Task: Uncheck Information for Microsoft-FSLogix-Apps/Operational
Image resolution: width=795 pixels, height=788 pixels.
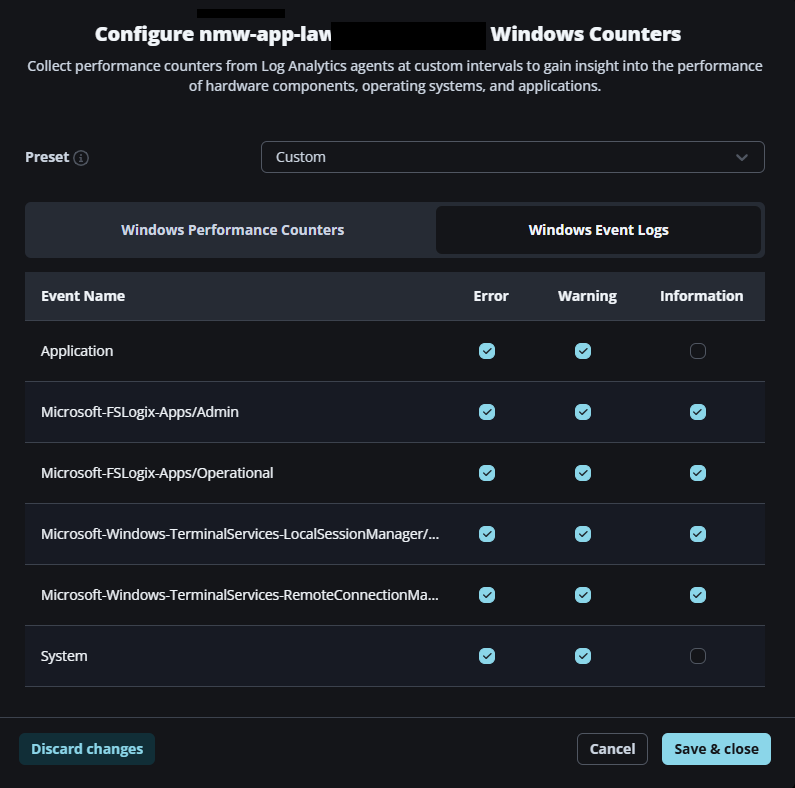Action: click(698, 473)
